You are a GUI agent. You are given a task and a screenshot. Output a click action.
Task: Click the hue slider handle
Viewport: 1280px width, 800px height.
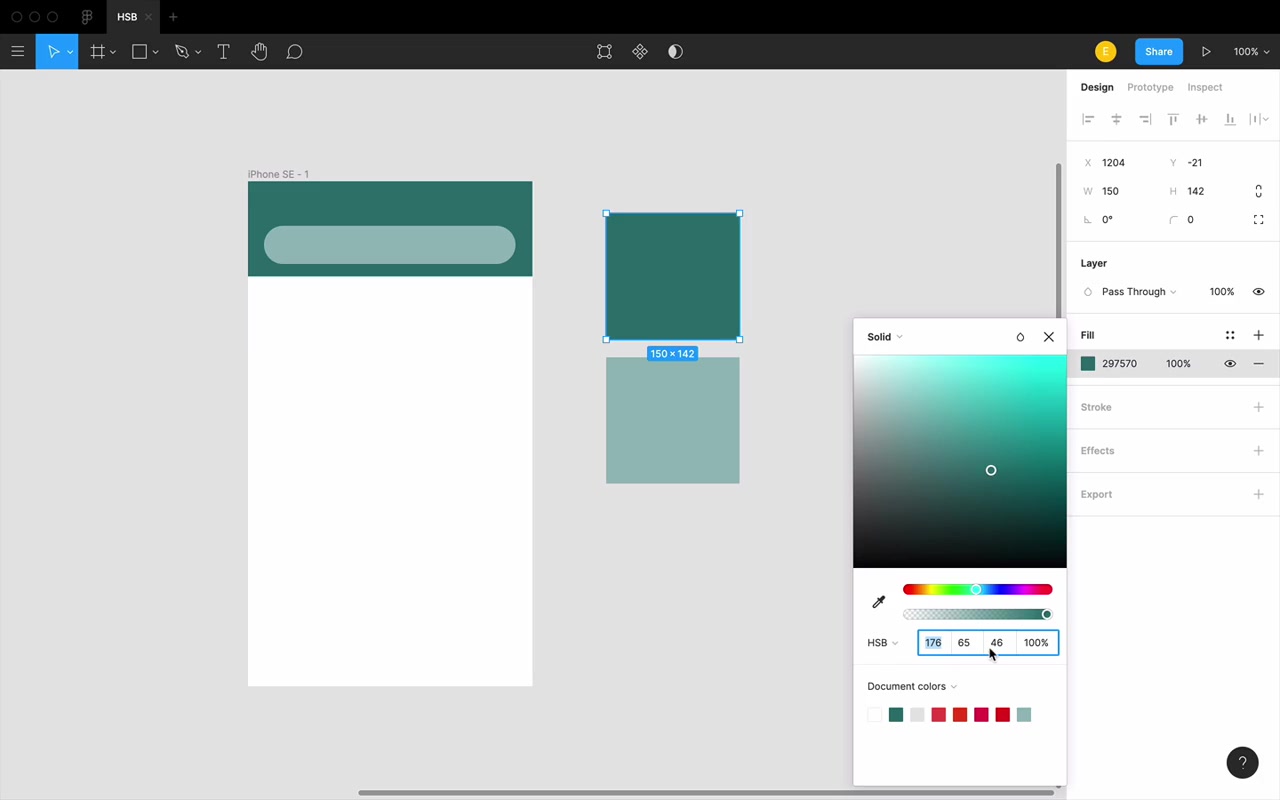[976, 589]
